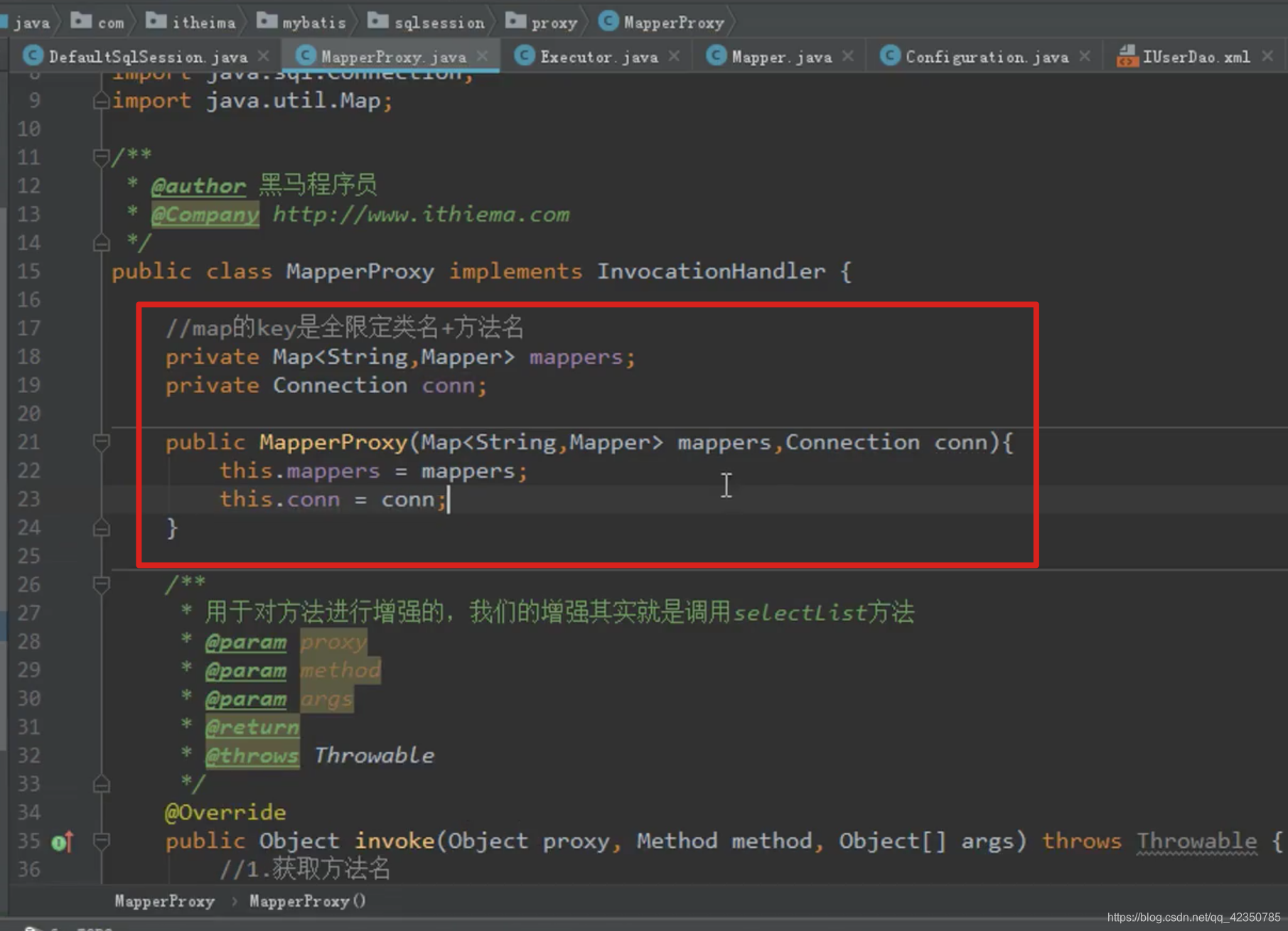Image resolution: width=1288 pixels, height=931 pixels.
Task: Select the proxy breadcrumb folder
Action: [x=542, y=22]
